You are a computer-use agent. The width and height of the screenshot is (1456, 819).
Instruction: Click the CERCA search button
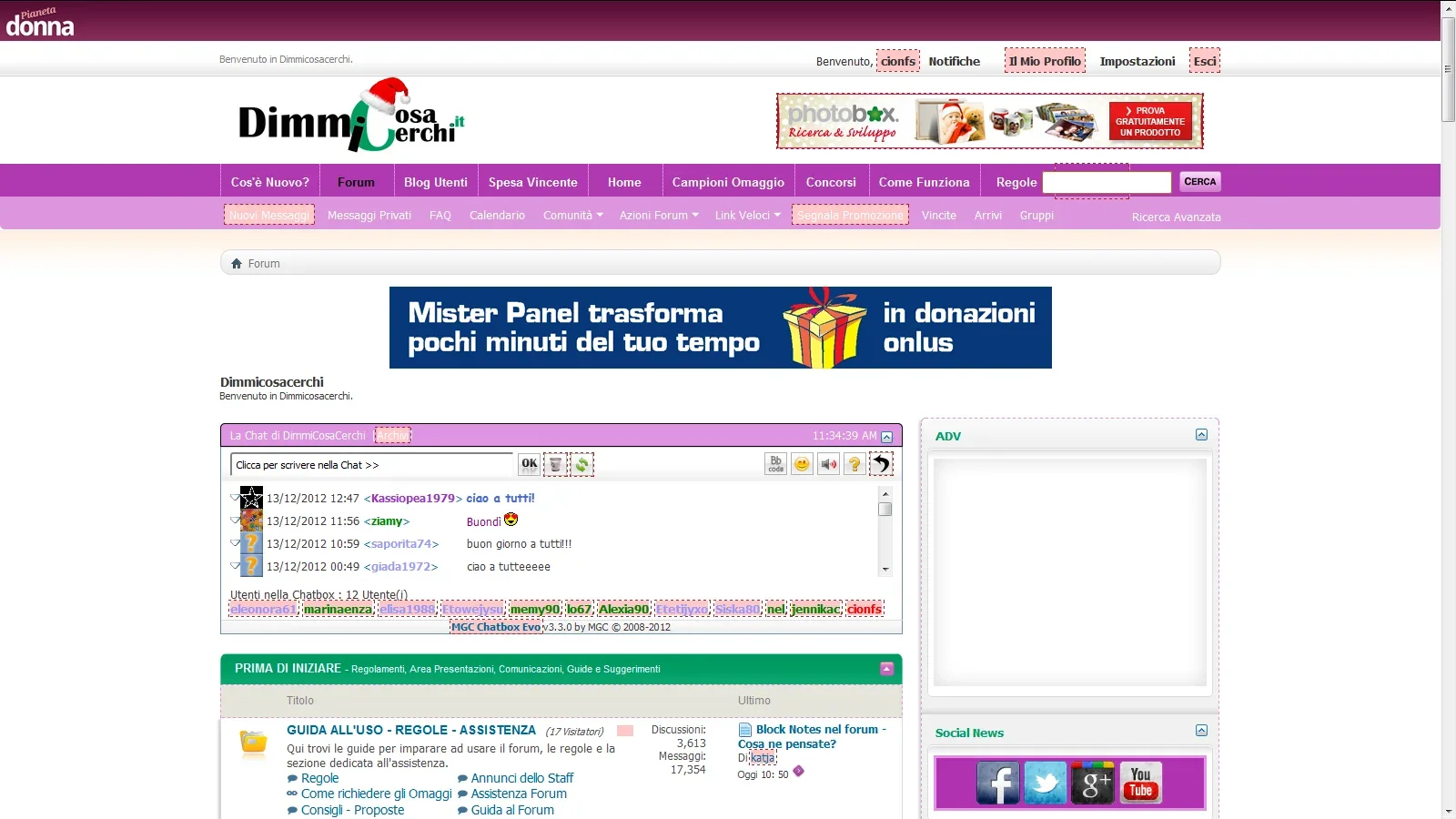tap(1199, 182)
